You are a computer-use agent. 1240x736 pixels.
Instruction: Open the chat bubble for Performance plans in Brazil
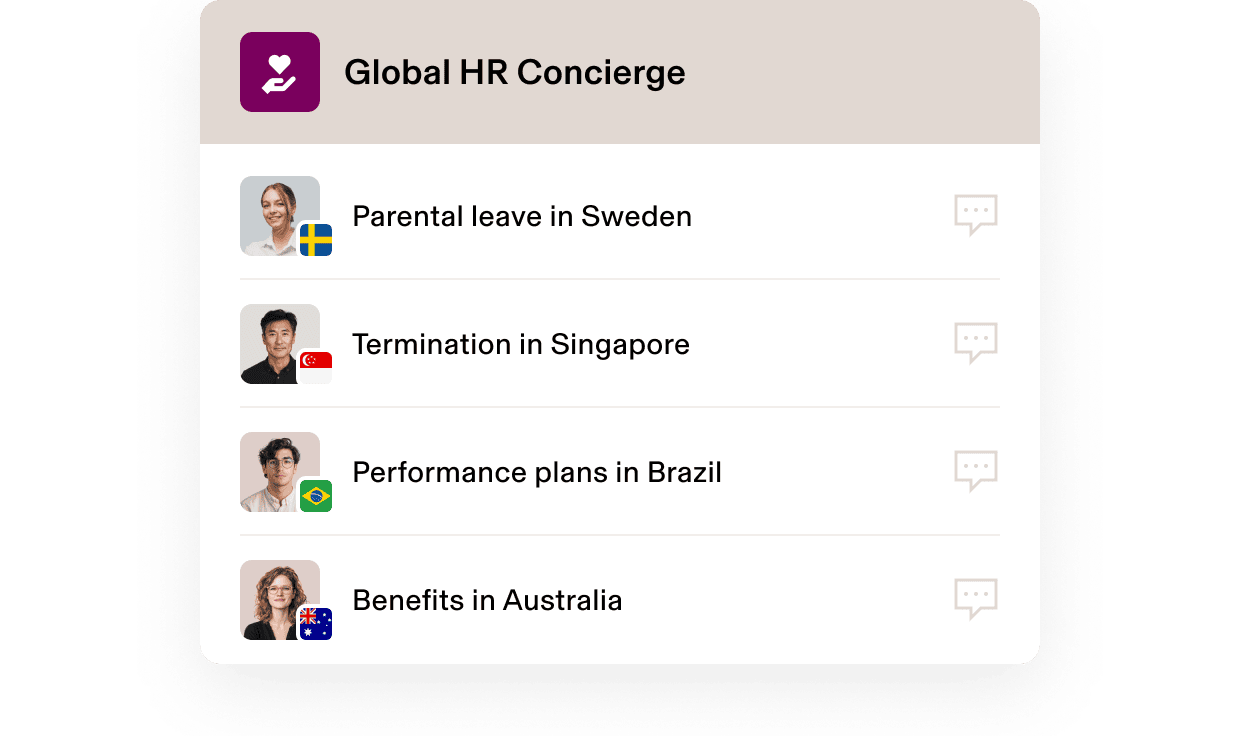coord(976,470)
